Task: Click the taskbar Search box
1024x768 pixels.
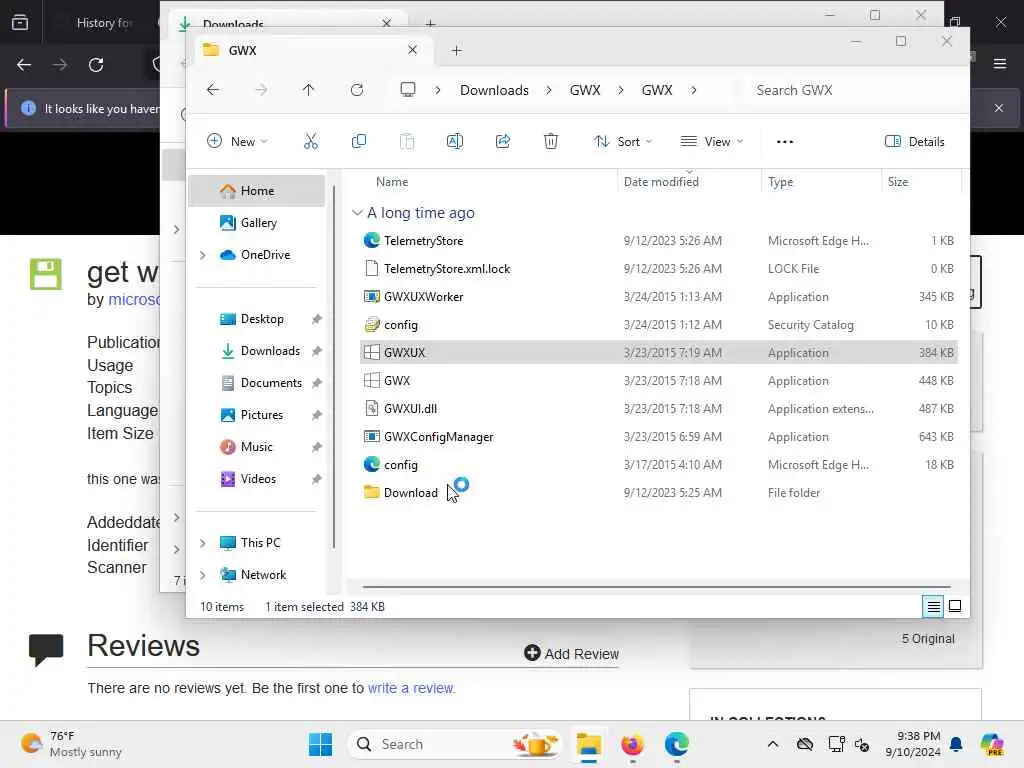Action: (x=456, y=744)
